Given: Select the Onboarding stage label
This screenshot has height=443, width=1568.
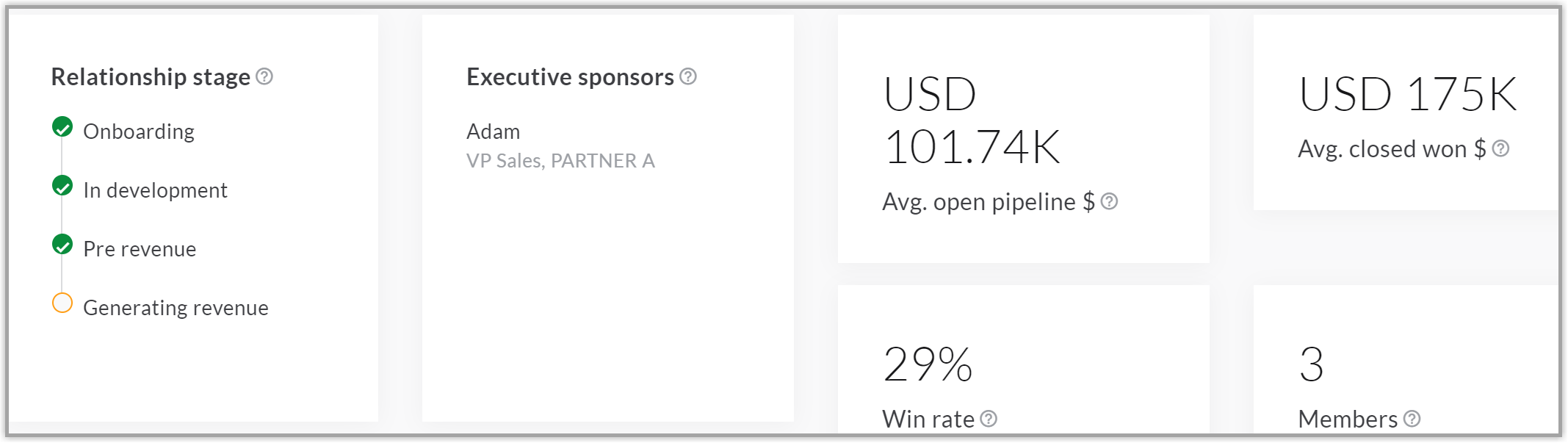Looking at the screenshot, I should [139, 132].
